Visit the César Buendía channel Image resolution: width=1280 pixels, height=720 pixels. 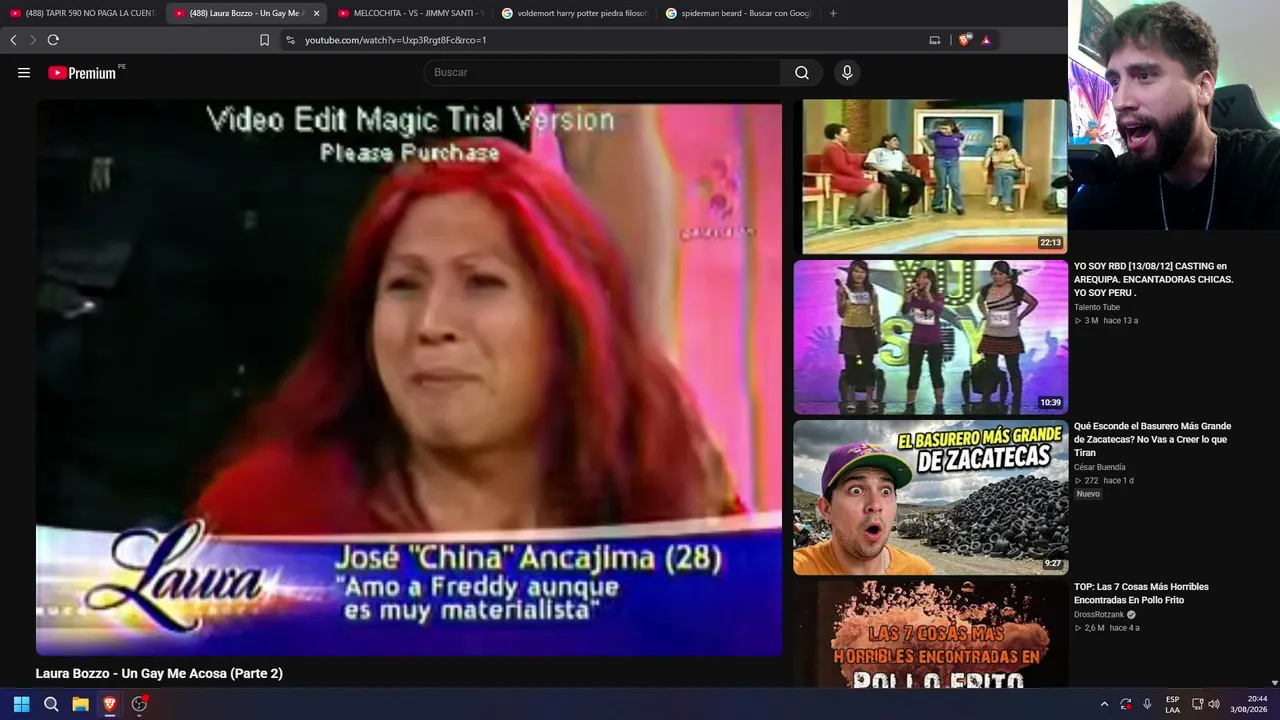(1100, 467)
